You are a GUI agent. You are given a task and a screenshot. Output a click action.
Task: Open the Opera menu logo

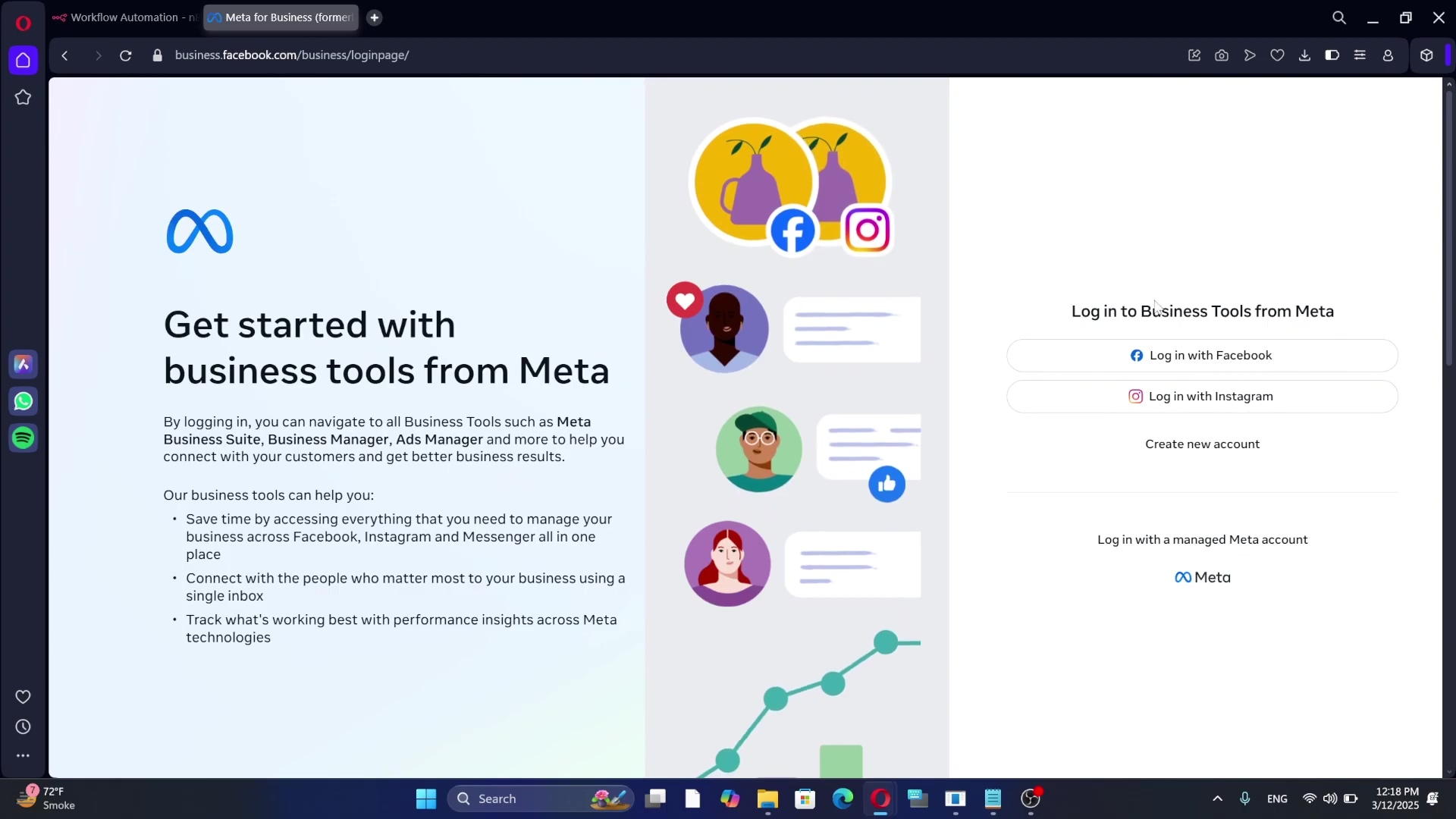pos(23,23)
